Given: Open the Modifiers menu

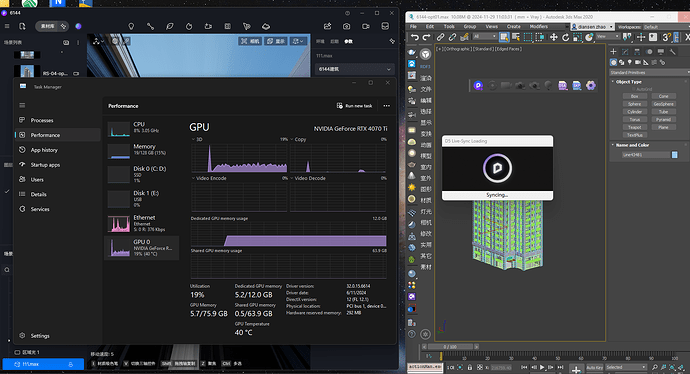Looking at the screenshot, I should pyautogui.click(x=538, y=26).
